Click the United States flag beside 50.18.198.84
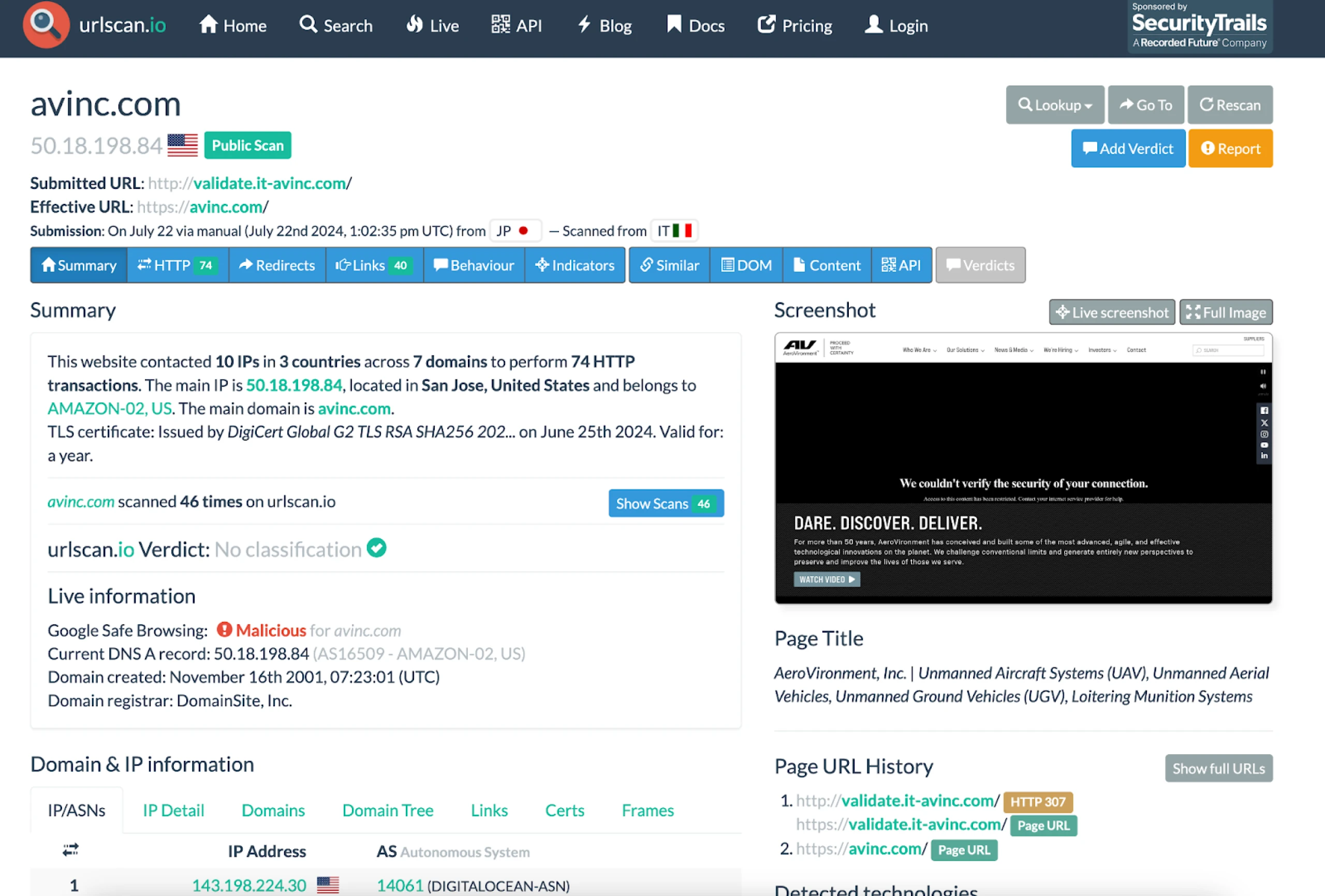 pyautogui.click(x=182, y=145)
